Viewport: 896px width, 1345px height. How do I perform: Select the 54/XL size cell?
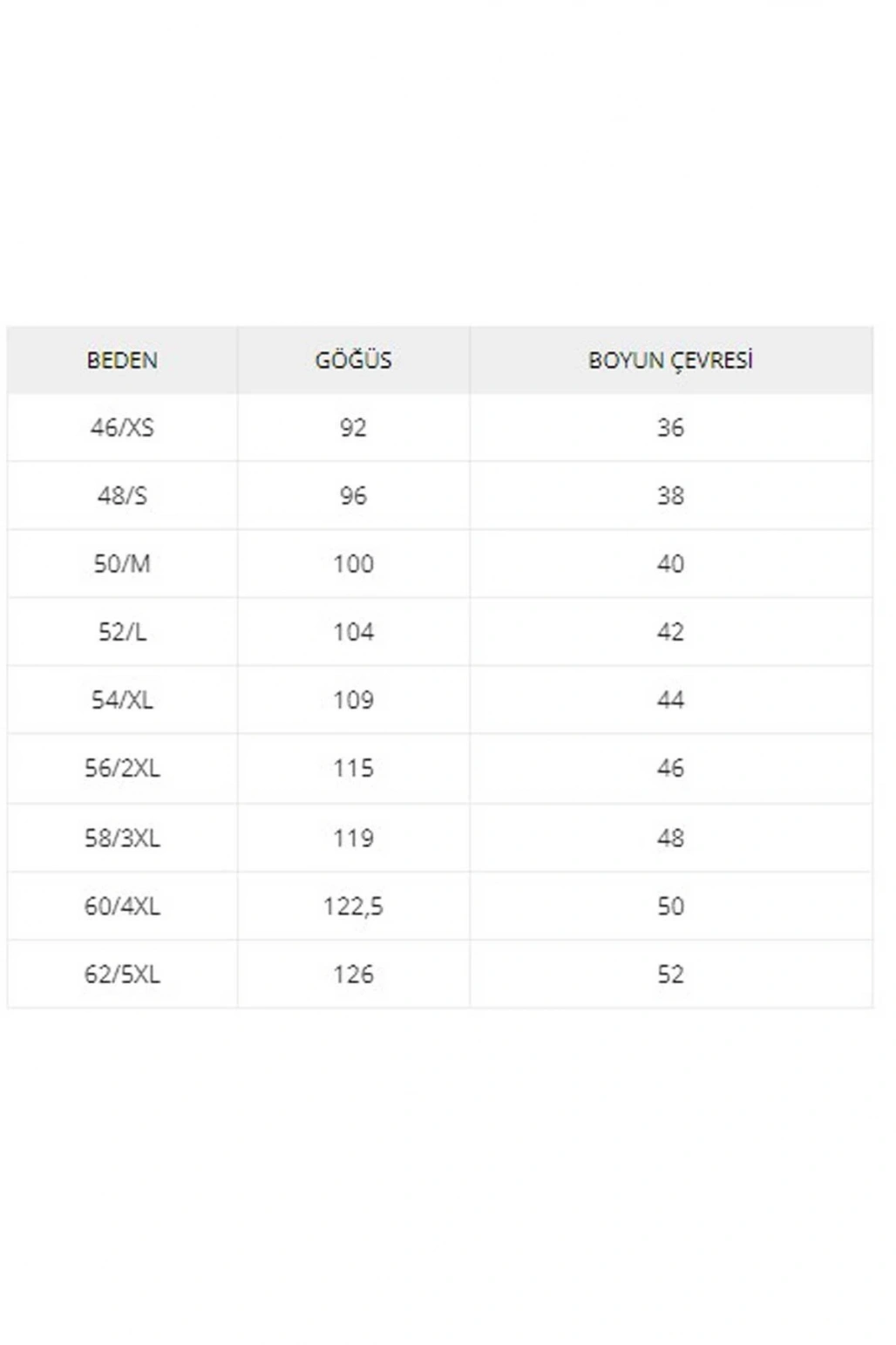coord(122,700)
